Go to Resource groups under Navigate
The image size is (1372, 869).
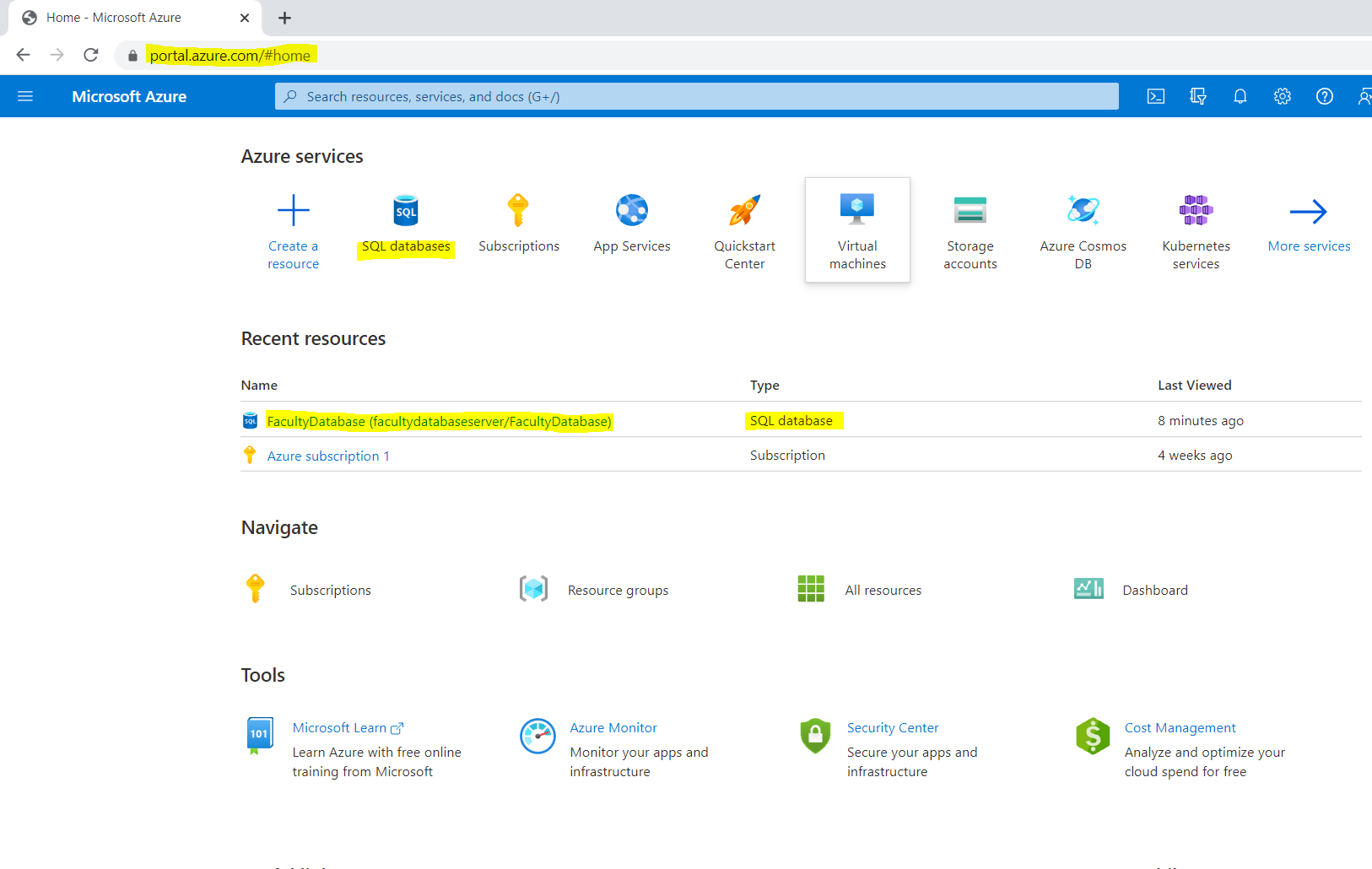[x=618, y=590]
